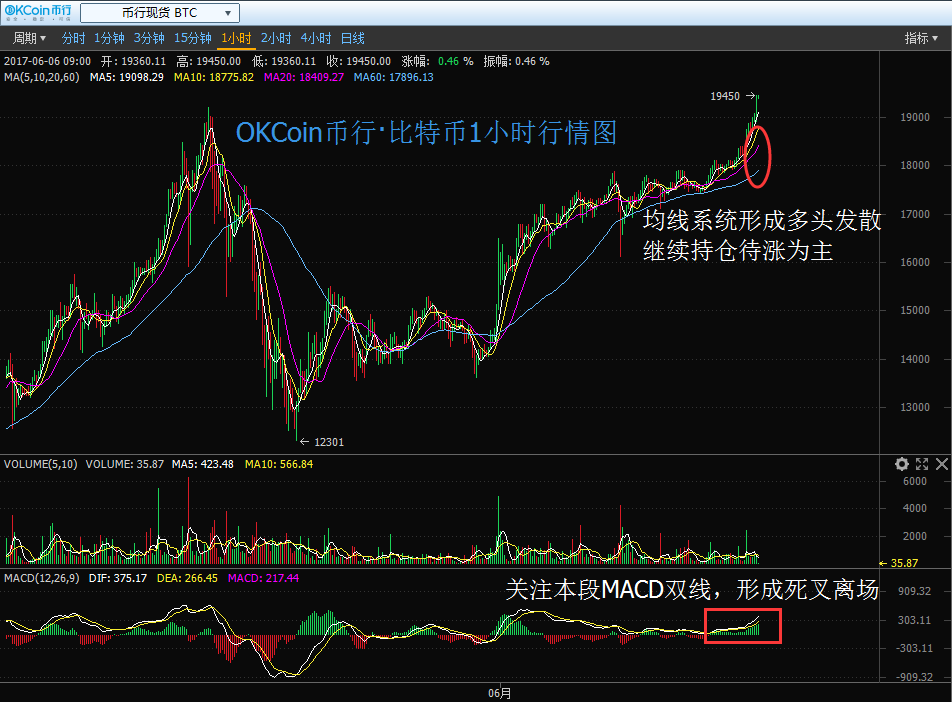Click the 909.32 MACD axis label
952x702 pixels.
[x=915, y=591]
